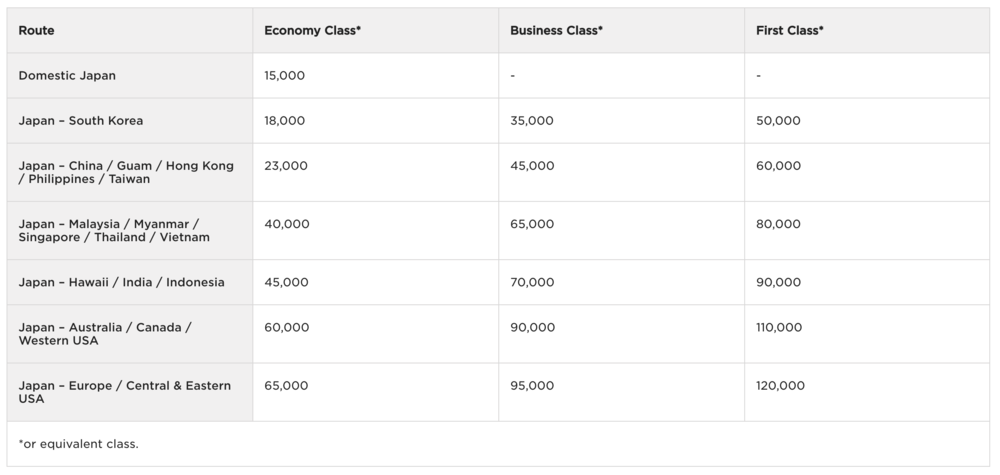
Task: Click the Japan – Hawaii / India / Indonesia row
Action: pyautogui.click(x=121, y=283)
